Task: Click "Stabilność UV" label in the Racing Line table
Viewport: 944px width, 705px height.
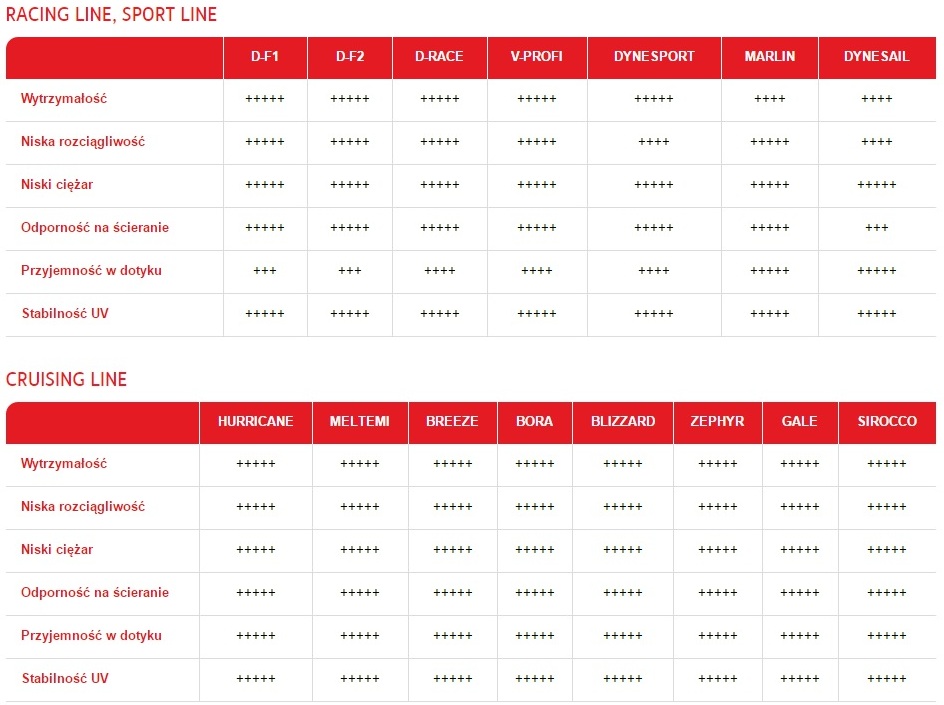Action: click(x=65, y=313)
